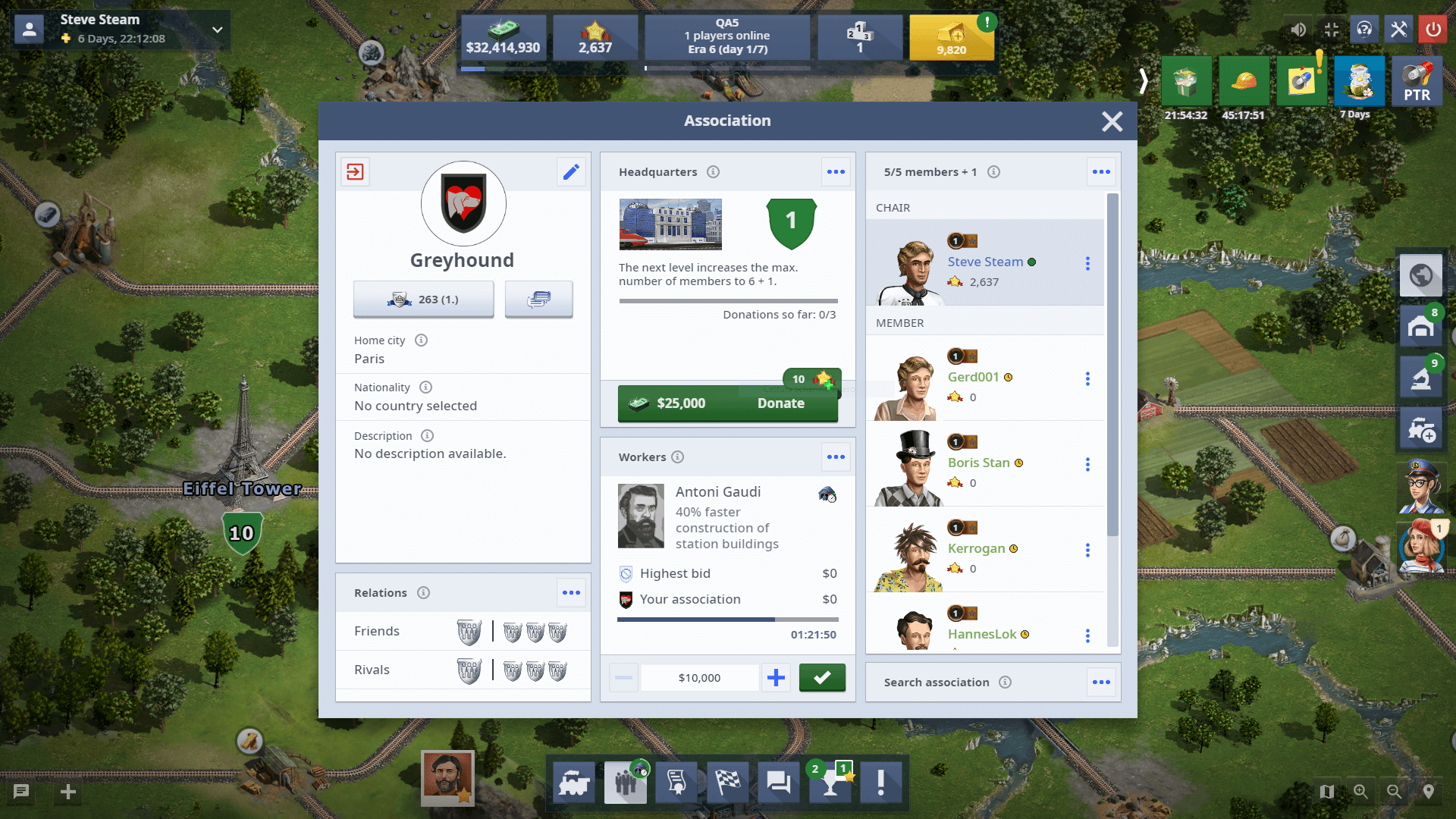
Task: Toggle the Workers section info tooltip
Action: point(677,457)
